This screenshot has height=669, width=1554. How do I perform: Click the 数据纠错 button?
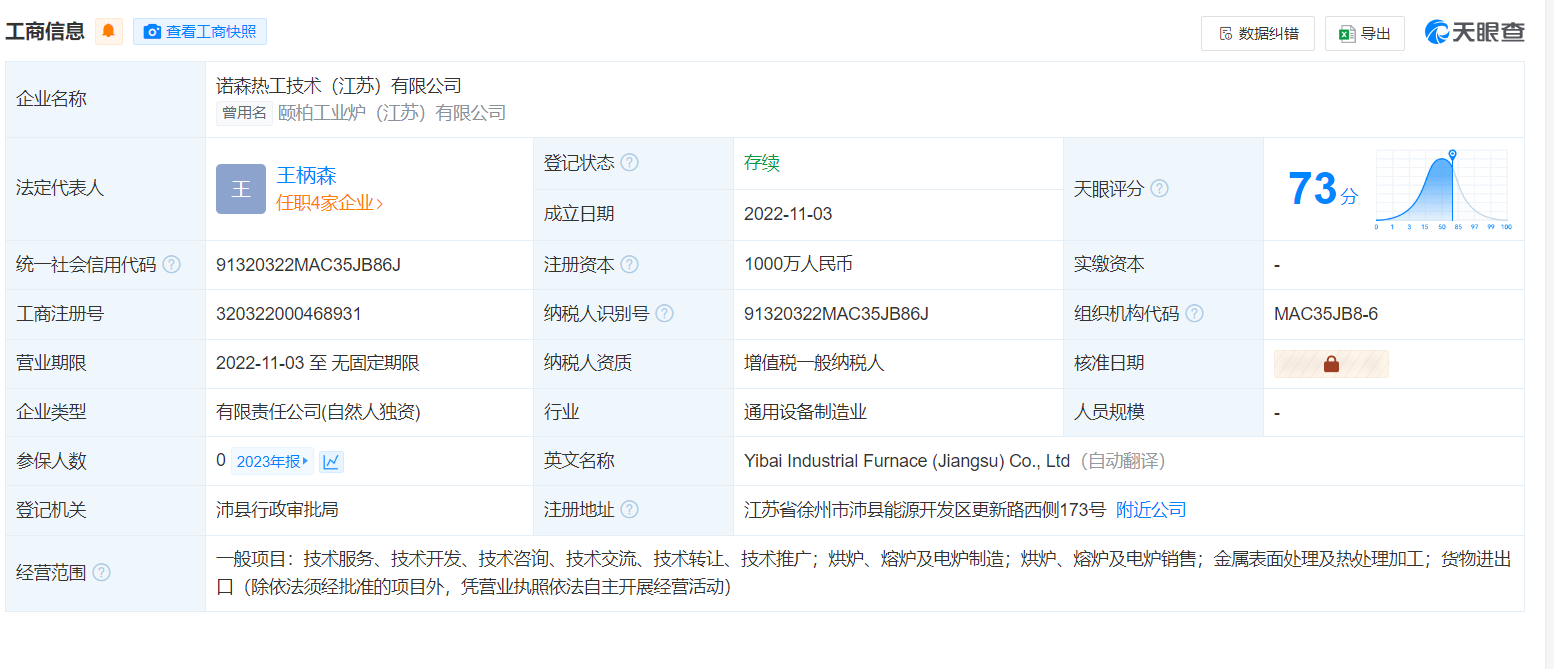1258,33
